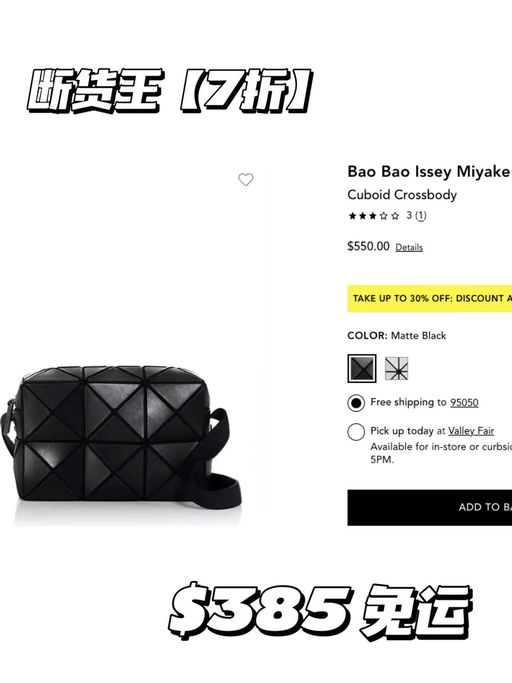
Task: Select the Pick up today radio option
Action: 356,432
